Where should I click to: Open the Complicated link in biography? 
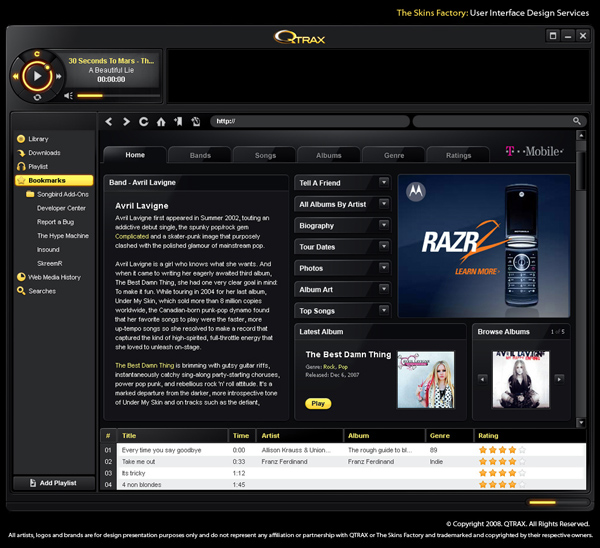(x=132, y=236)
